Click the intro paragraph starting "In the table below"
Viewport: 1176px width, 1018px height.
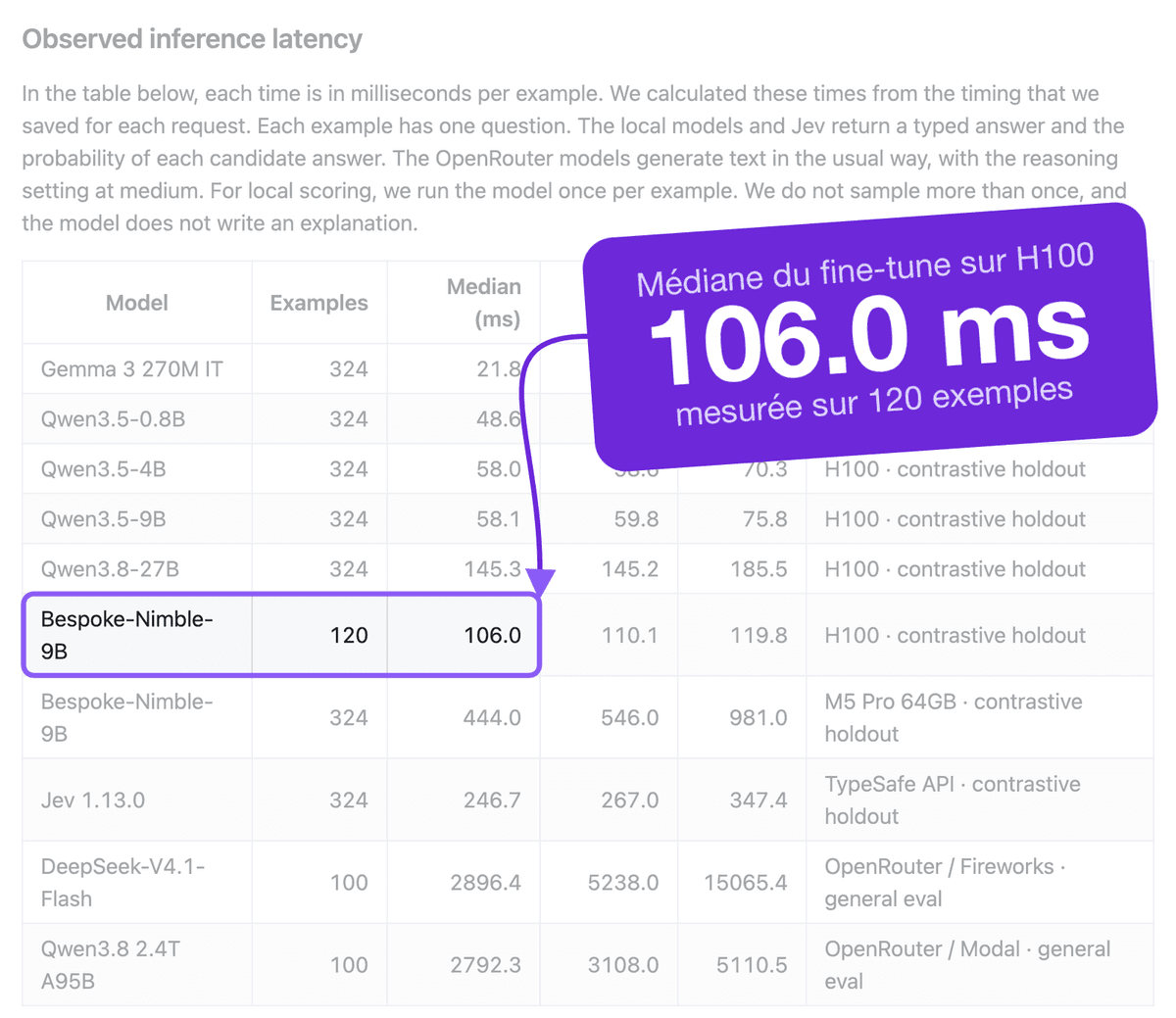574,159
